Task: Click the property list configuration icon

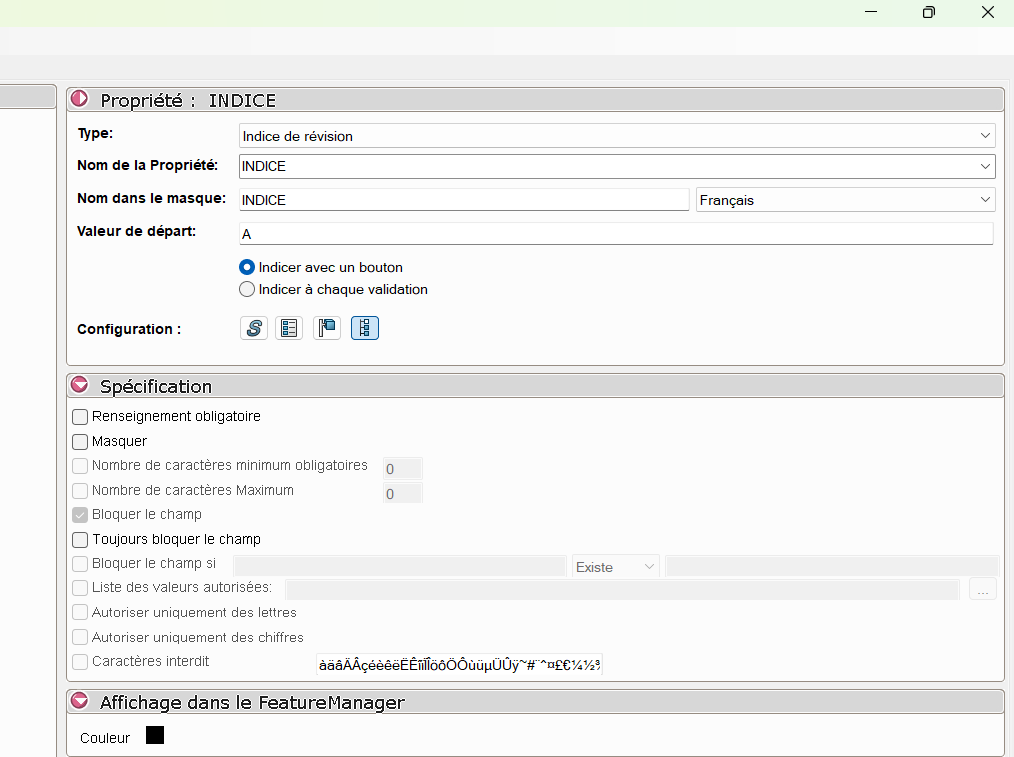Action: point(289,328)
